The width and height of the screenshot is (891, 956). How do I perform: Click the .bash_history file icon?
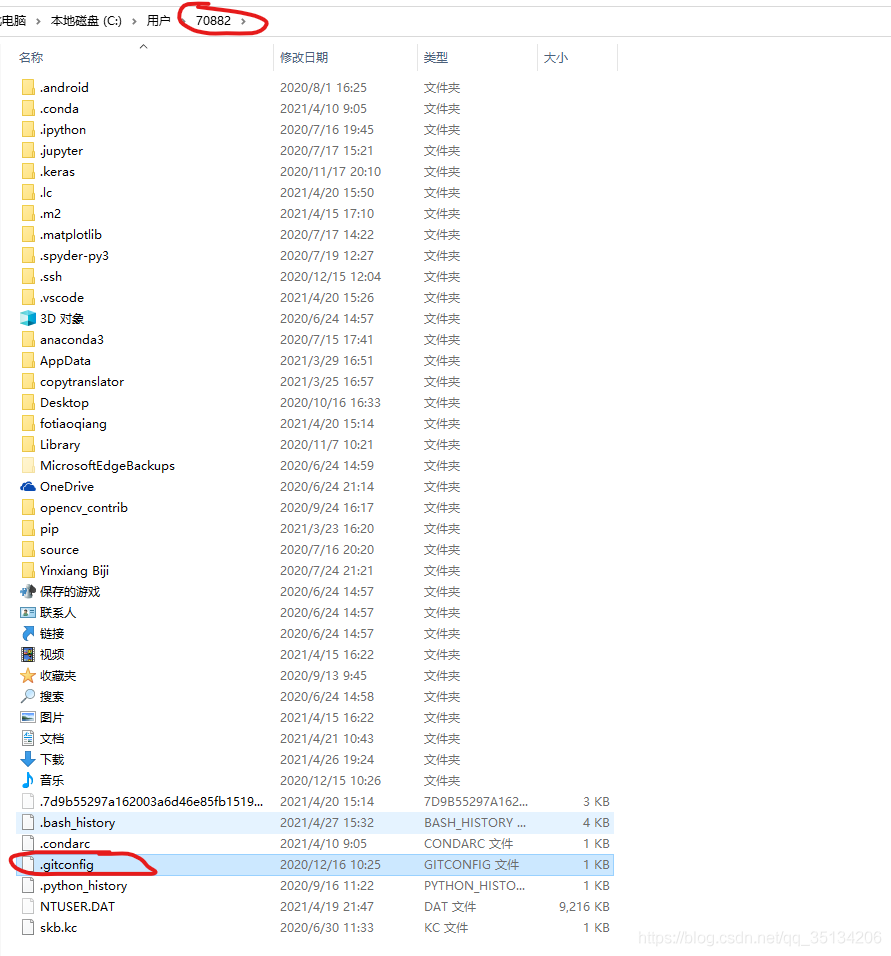(x=28, y=822)
